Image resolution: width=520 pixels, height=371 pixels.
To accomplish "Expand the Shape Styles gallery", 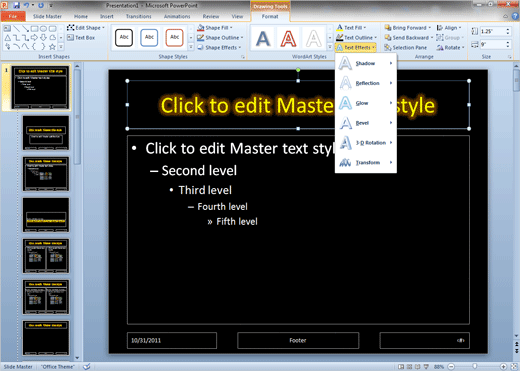I will [191, 47].
